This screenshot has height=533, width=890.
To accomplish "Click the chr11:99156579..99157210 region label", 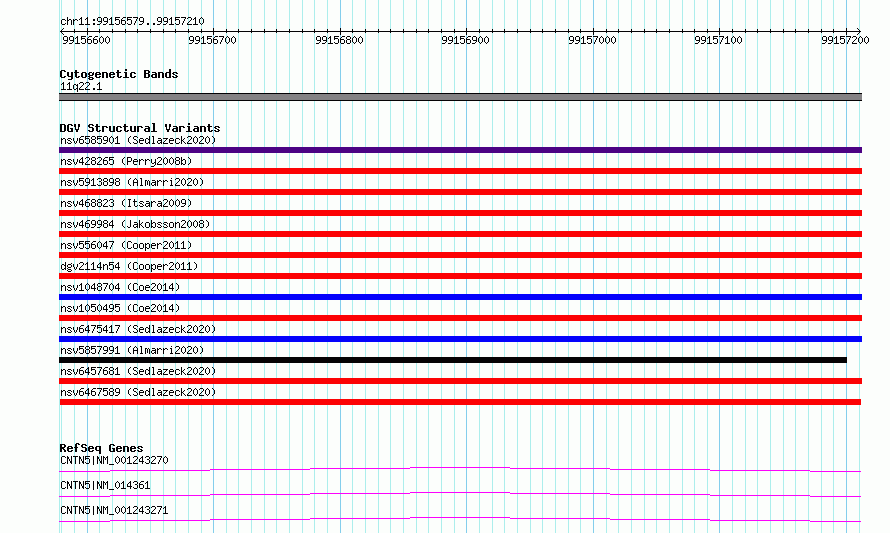I will (132, 21).
